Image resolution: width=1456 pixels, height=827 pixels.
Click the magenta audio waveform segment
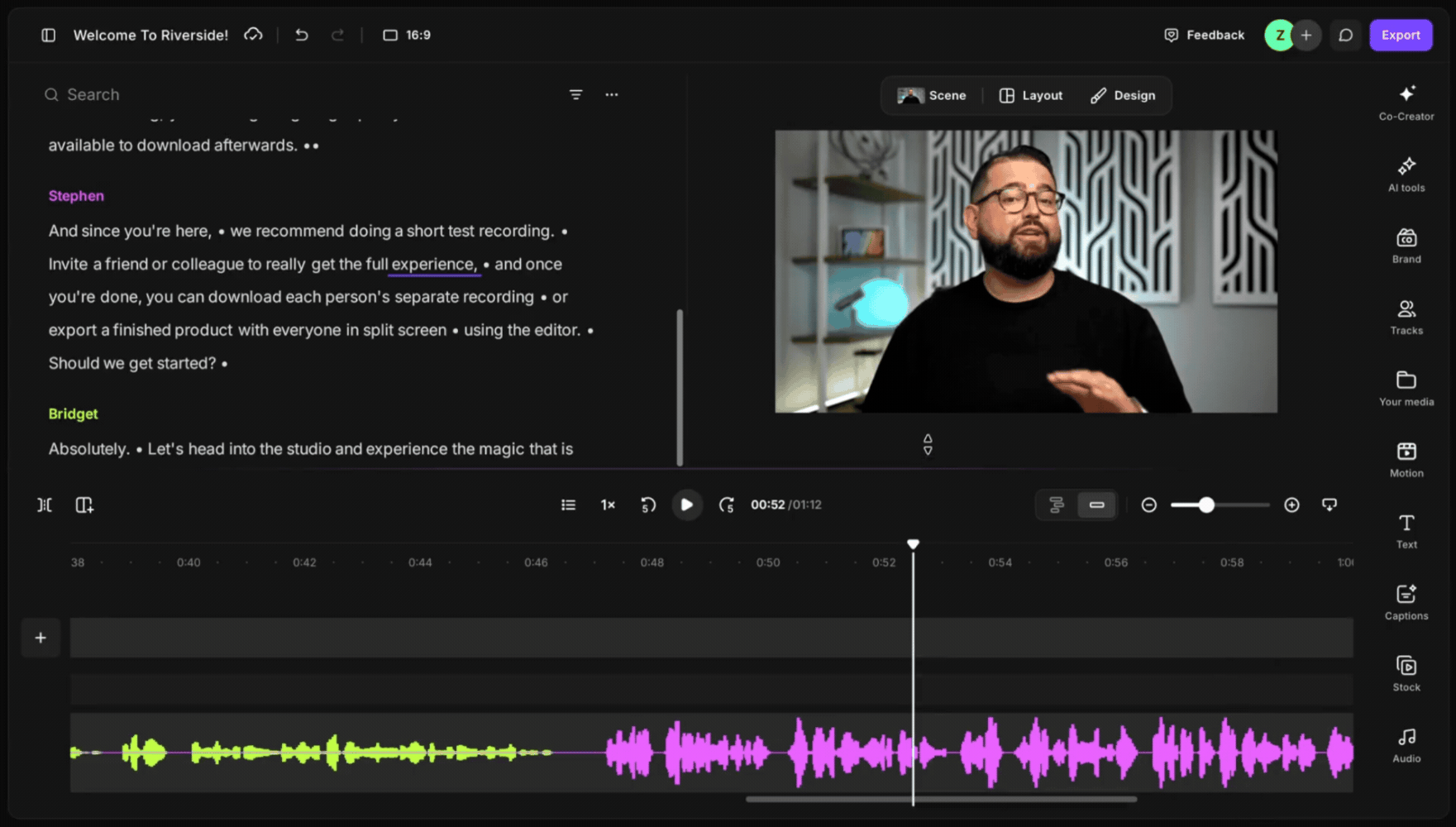pos(980,753)
